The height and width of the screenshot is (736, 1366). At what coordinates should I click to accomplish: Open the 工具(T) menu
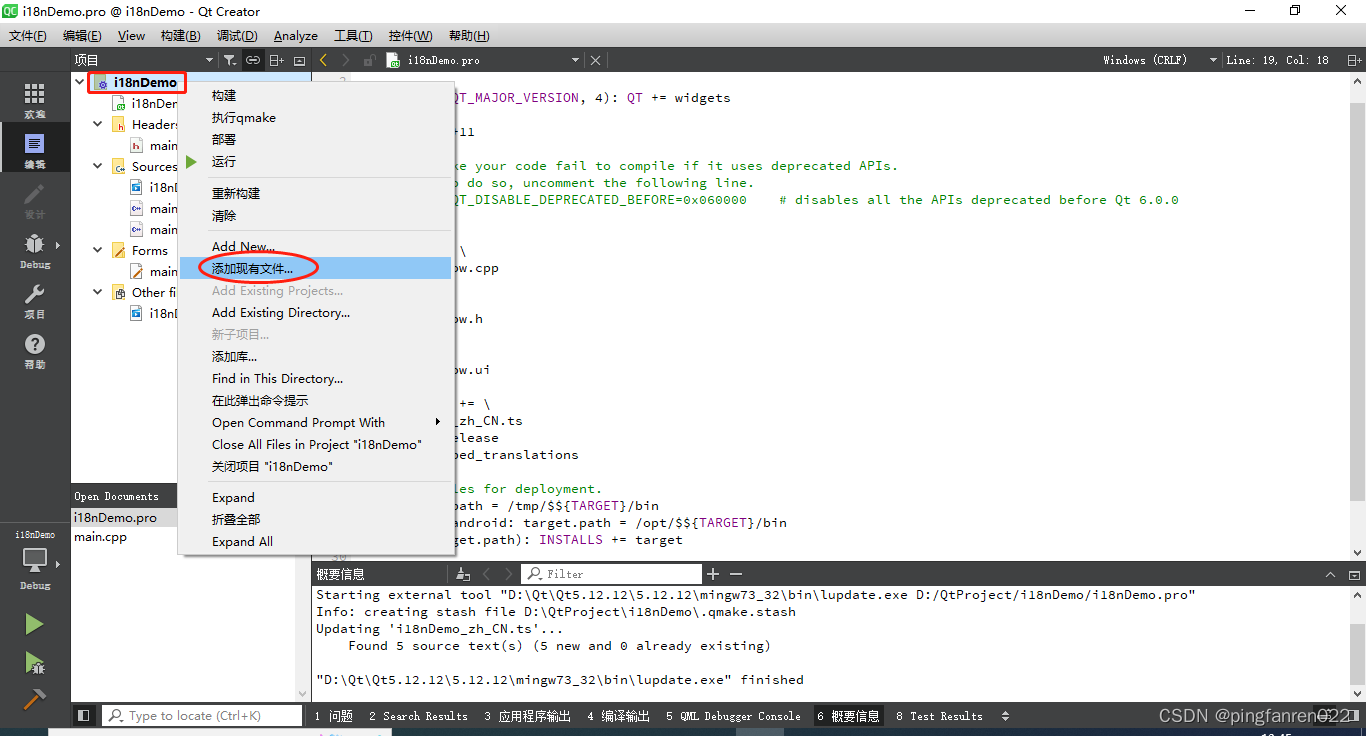point(353,36)
